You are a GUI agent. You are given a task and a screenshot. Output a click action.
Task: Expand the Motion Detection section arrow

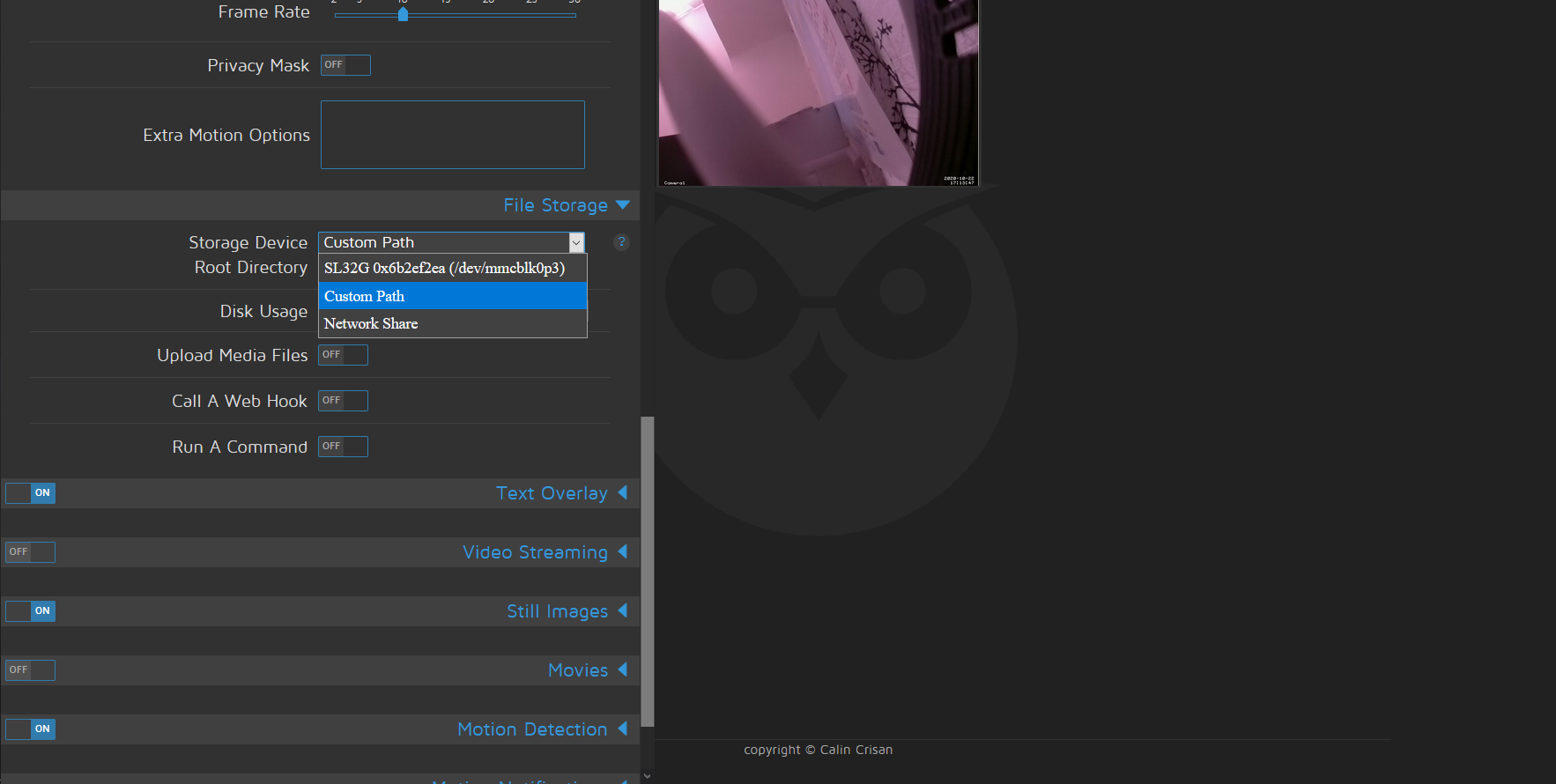623,729
